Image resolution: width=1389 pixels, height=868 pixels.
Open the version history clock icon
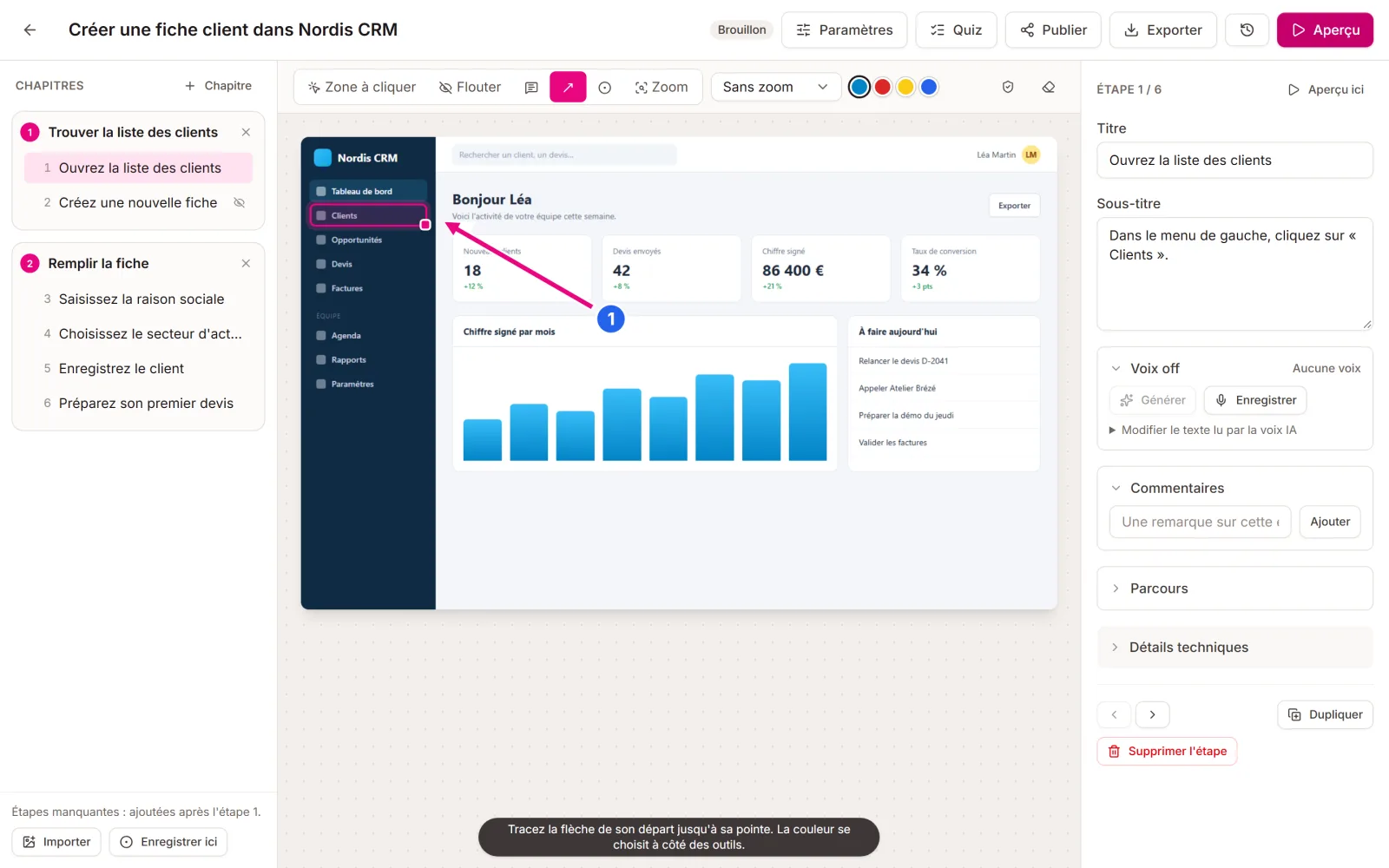(x=1247, y=30)
